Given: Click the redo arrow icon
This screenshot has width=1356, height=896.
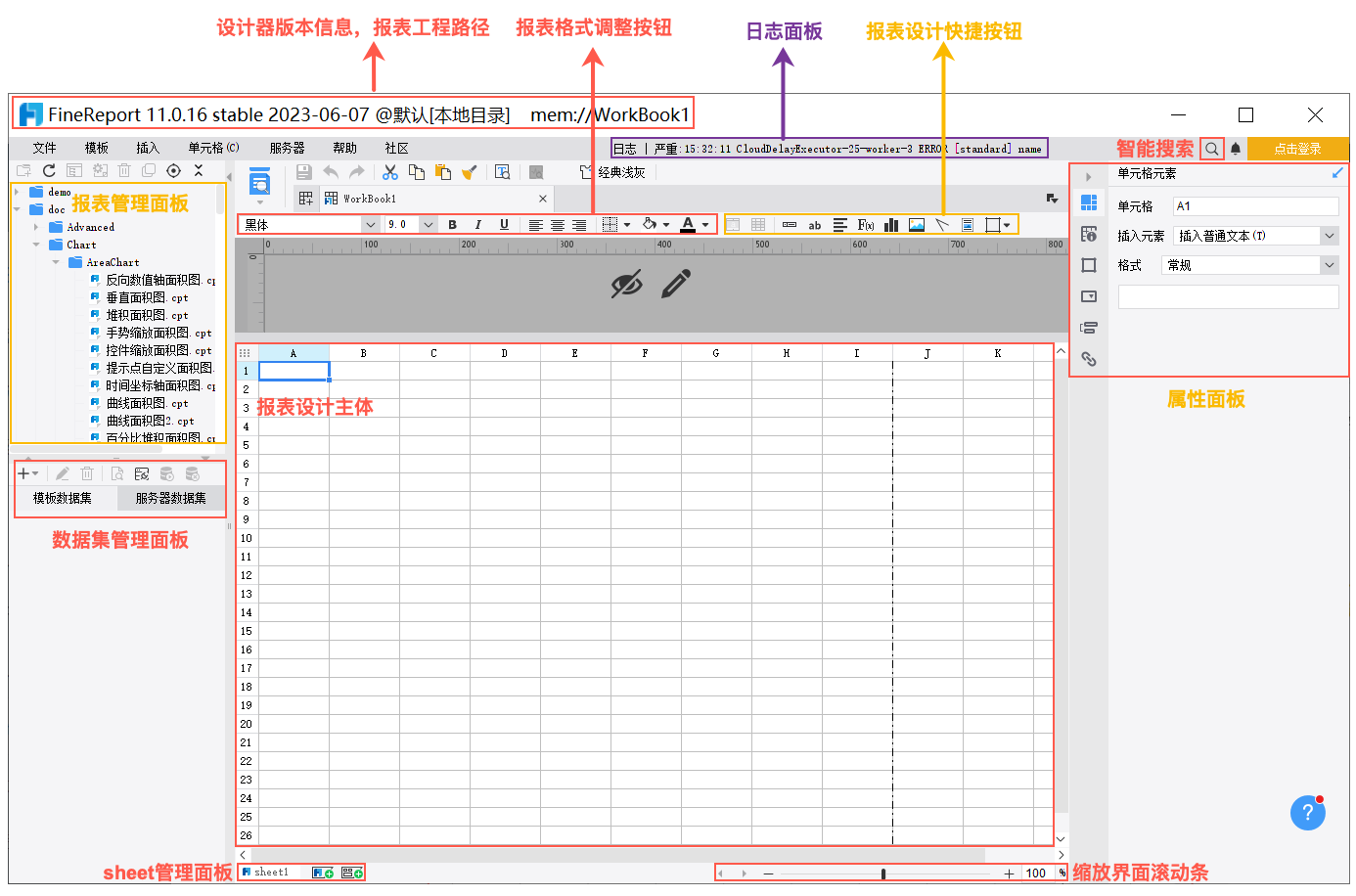Looking at the screenshot, I should pos(357,172).
